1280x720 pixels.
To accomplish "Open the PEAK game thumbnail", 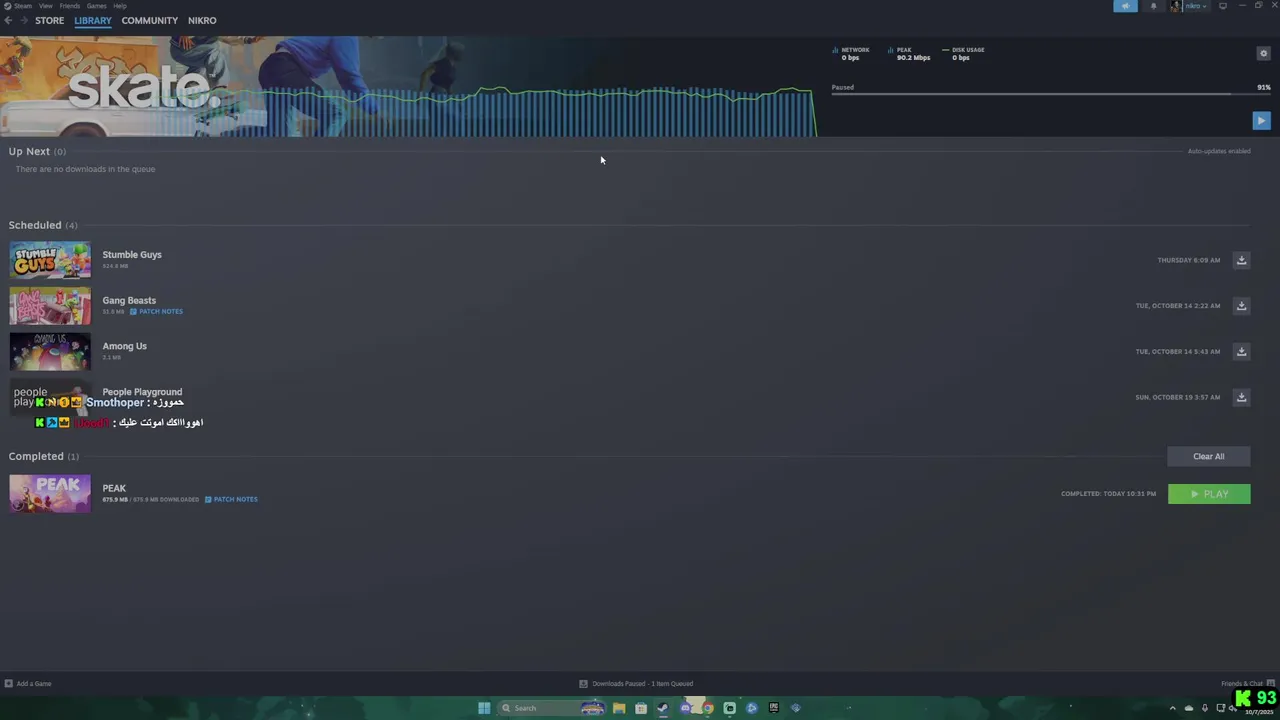I will tap(50, 494).
